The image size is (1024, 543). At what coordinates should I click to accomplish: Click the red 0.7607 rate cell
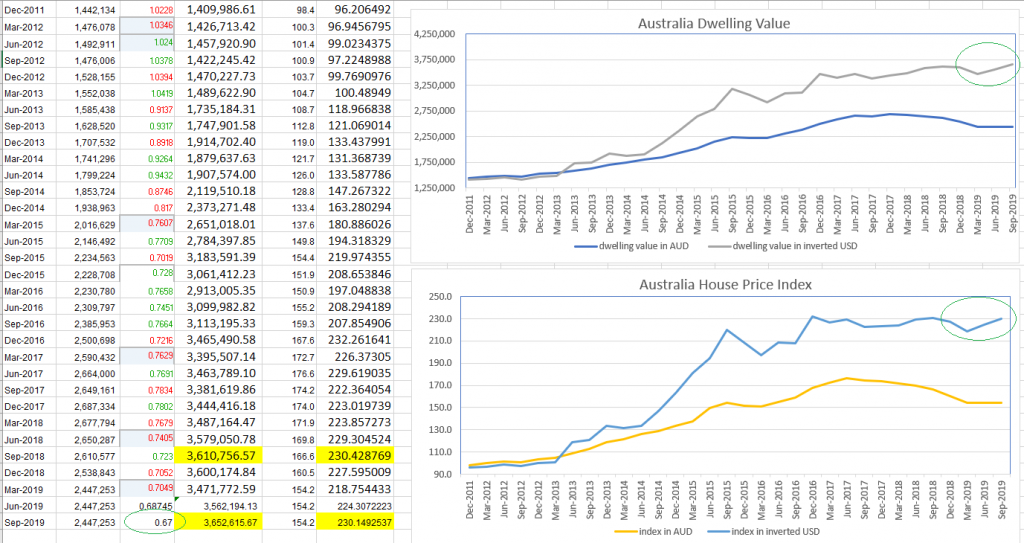click(x=161, y=223)
